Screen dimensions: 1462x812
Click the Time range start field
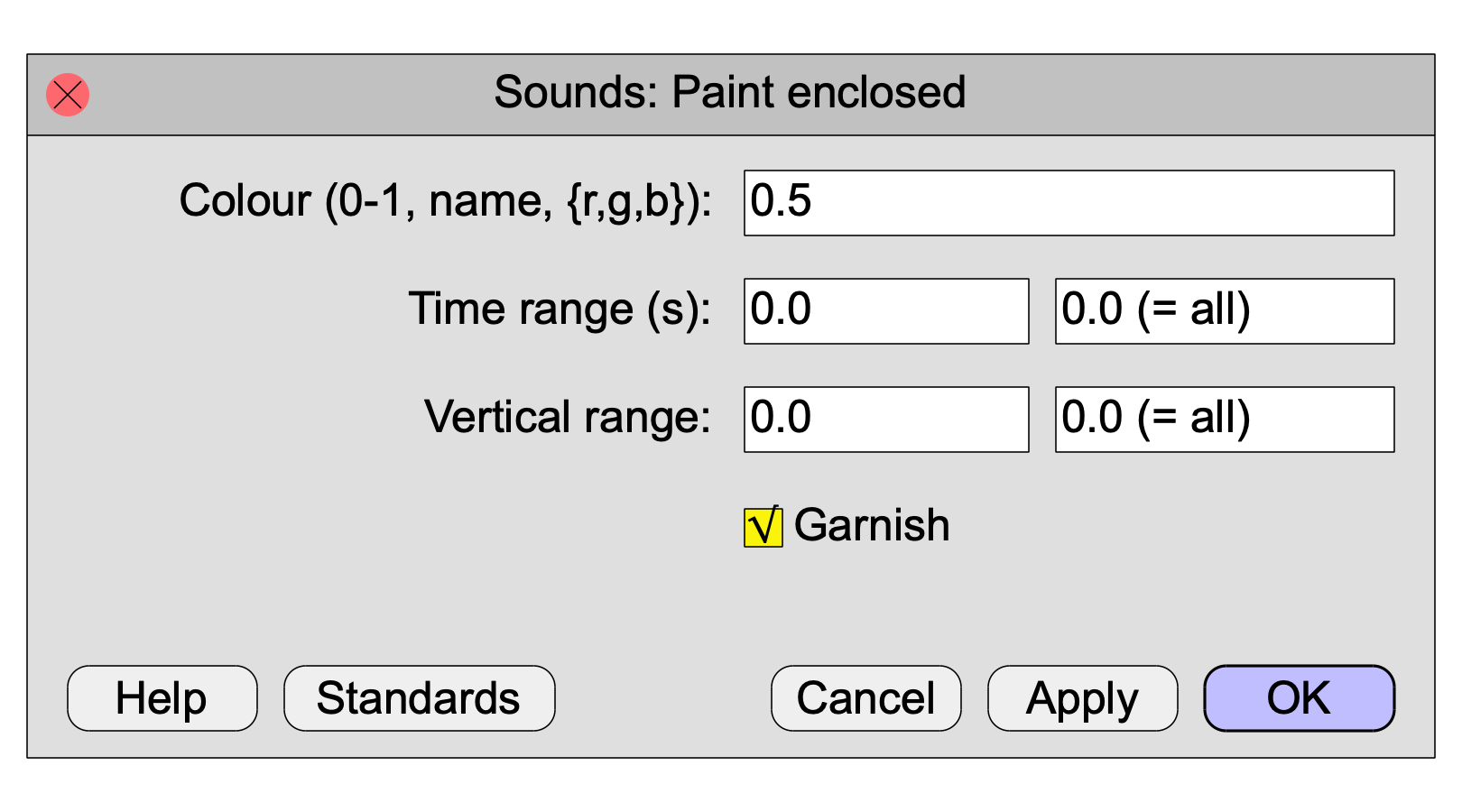click(x=886, y=311)
